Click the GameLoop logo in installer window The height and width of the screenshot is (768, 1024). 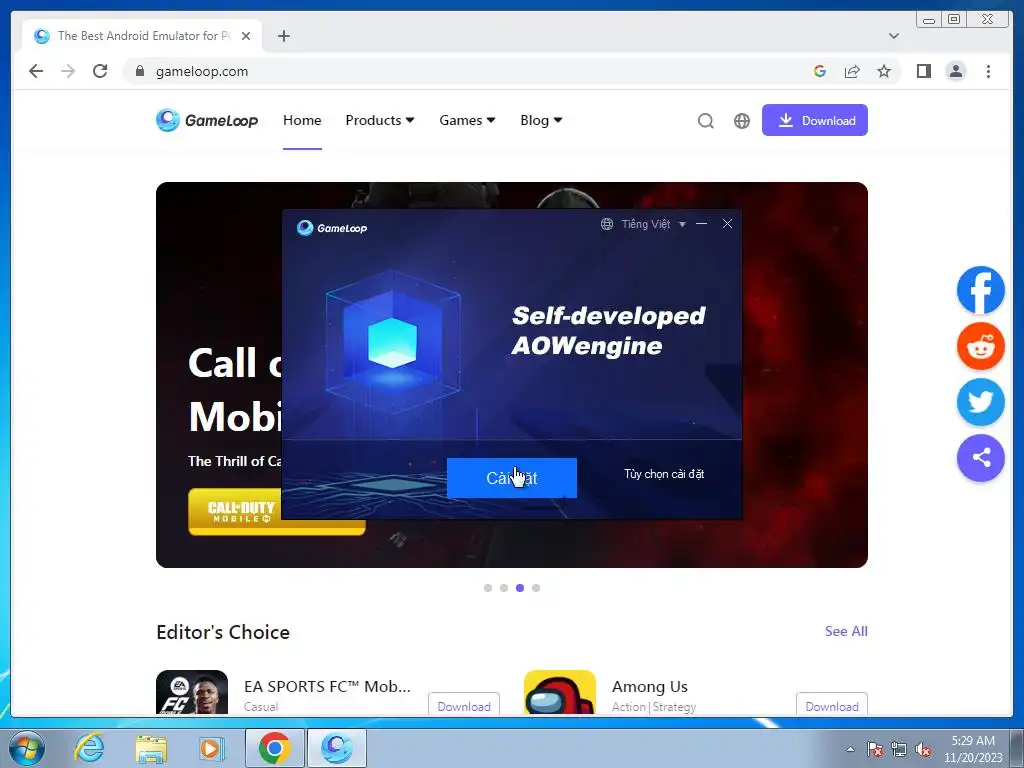click(x=332, y=227)
